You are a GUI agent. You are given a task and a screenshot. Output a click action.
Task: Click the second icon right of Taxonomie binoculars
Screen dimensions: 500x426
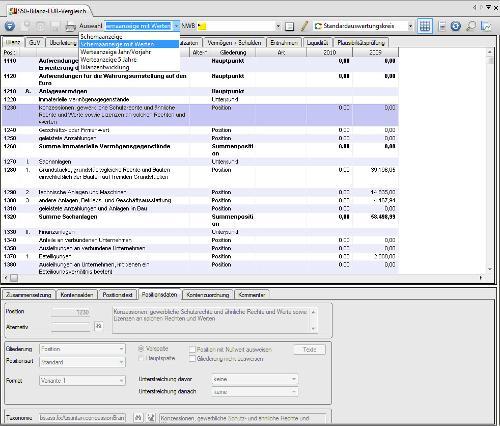click(151, 417)
